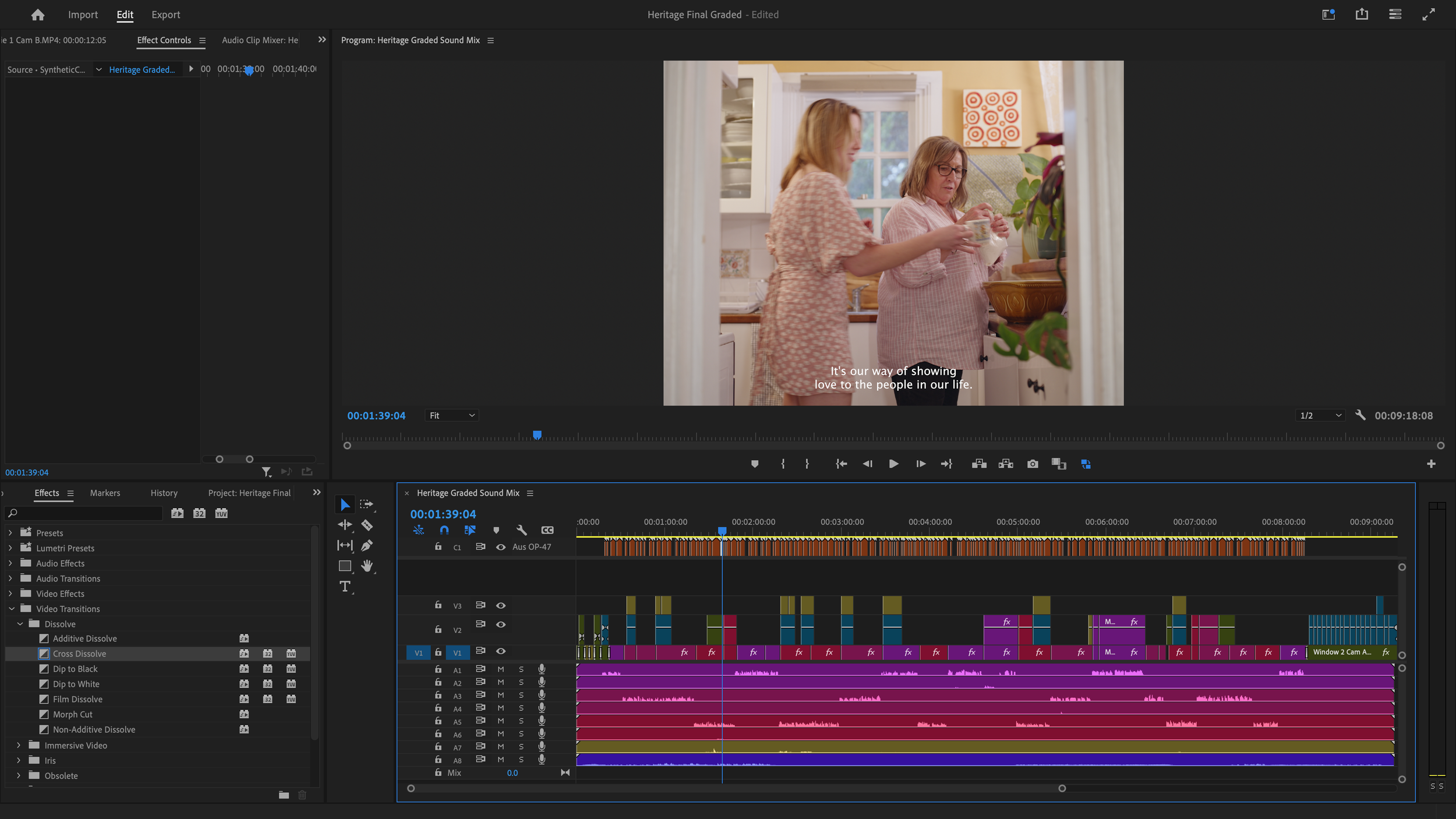Mute audio track A1

coord(500,669)
